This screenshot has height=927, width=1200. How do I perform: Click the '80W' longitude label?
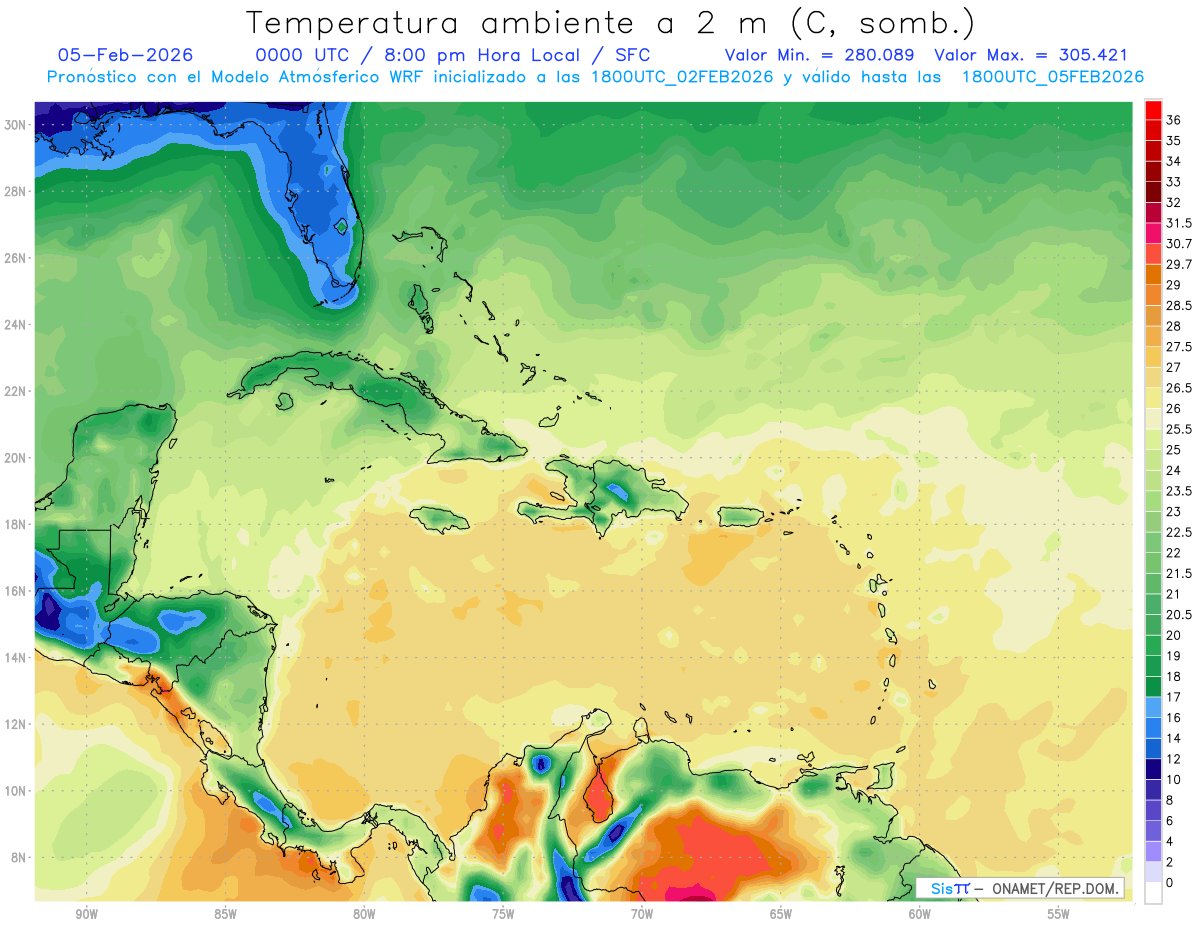coord(364,914)
